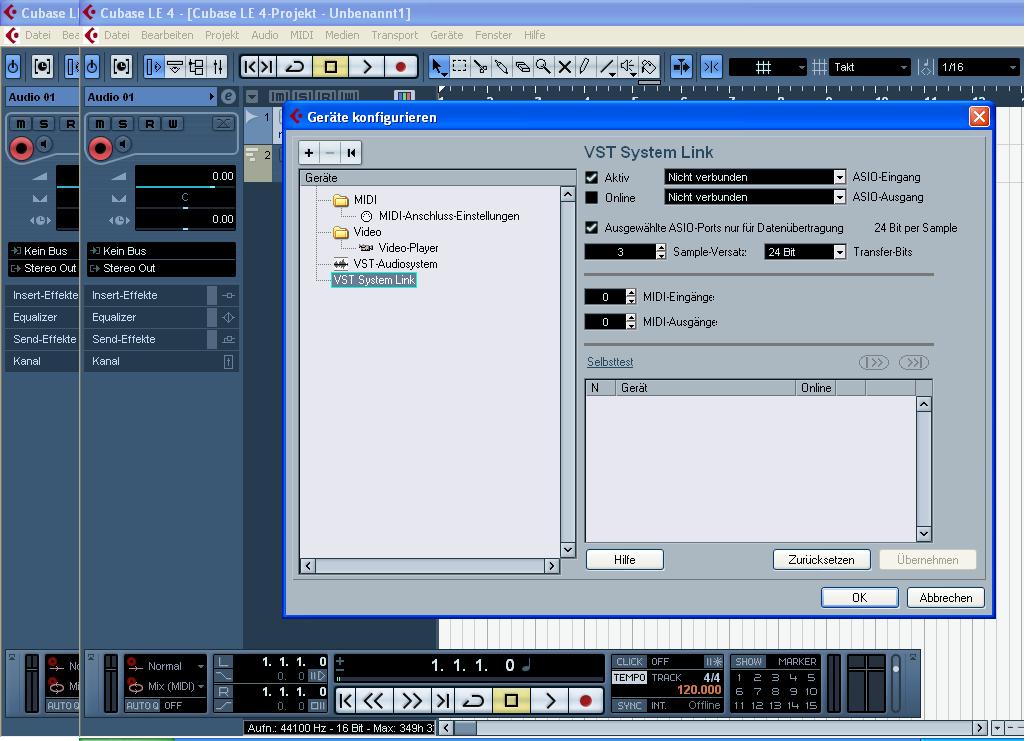Open channel settings with the e button
This screenshot has height=741, width=1030.
(228, 97)
